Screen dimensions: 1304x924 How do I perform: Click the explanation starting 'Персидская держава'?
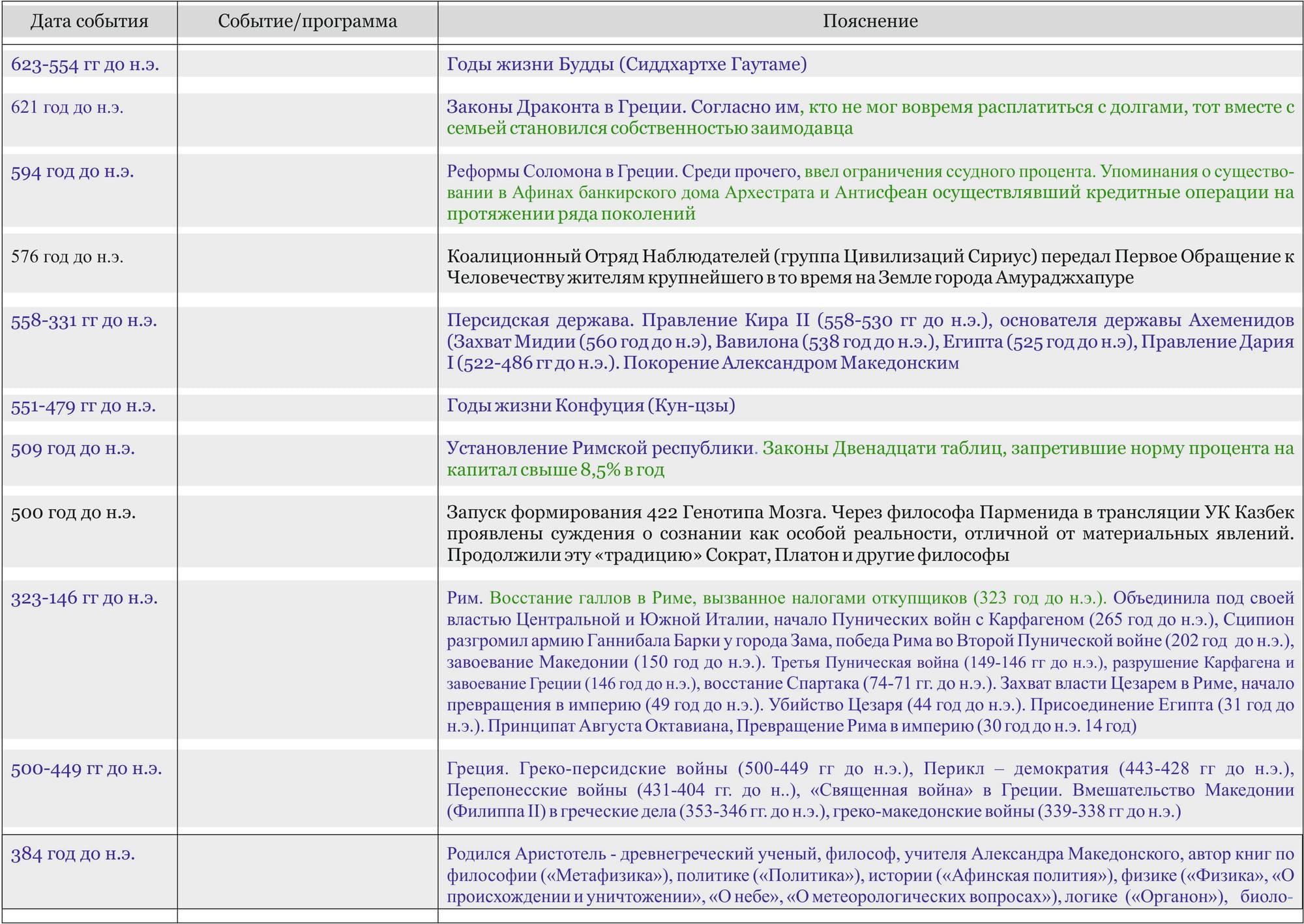tap(870, 342)
